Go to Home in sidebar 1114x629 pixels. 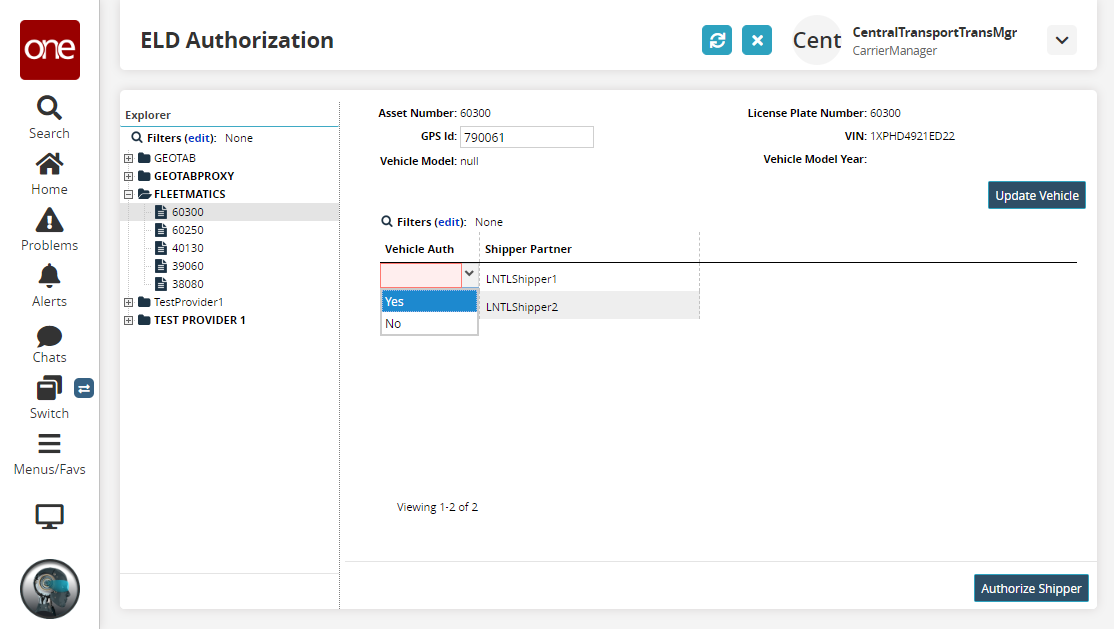click(49, 163)
